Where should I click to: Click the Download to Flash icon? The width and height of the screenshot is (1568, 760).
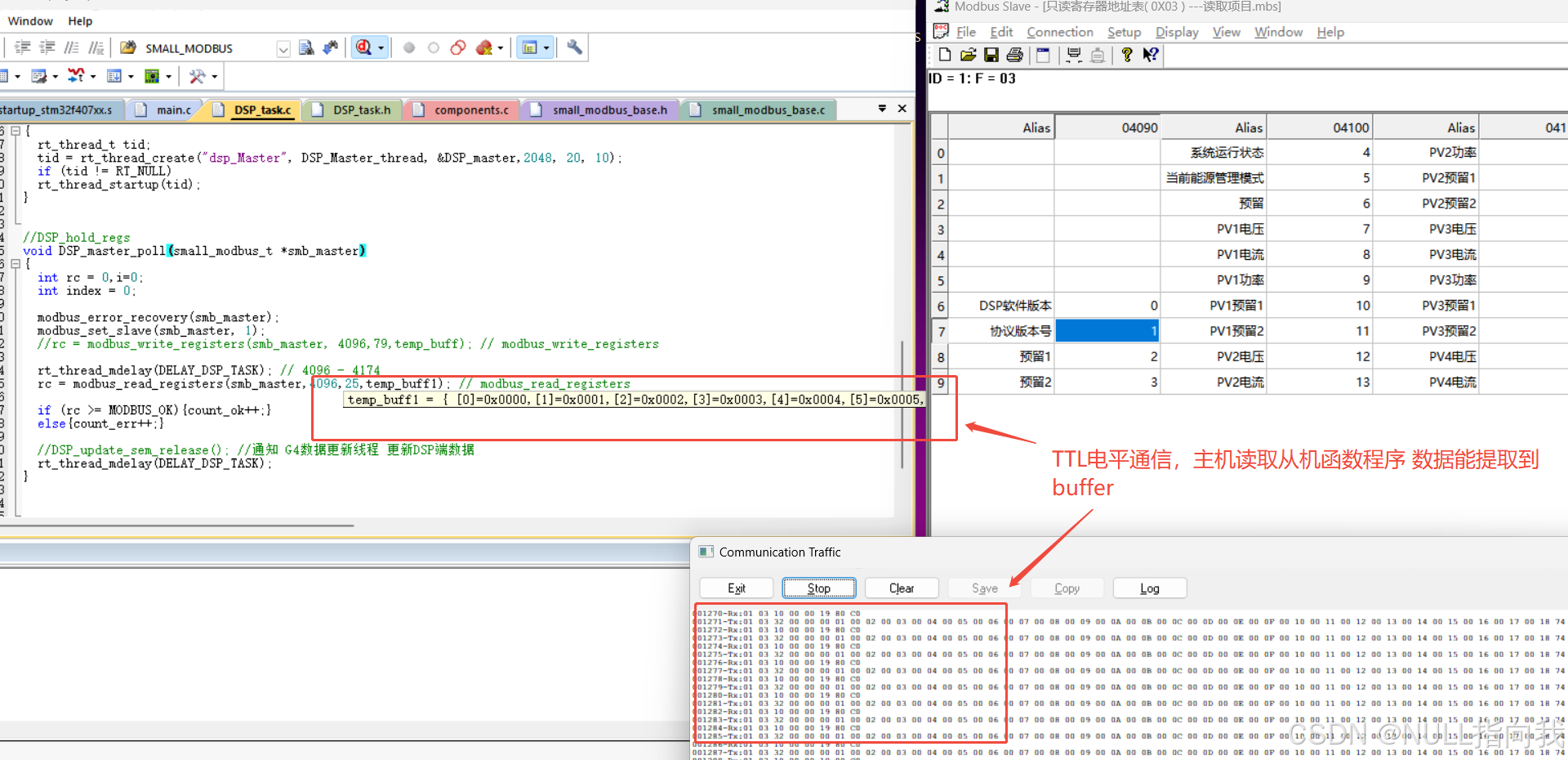[331, 47]
